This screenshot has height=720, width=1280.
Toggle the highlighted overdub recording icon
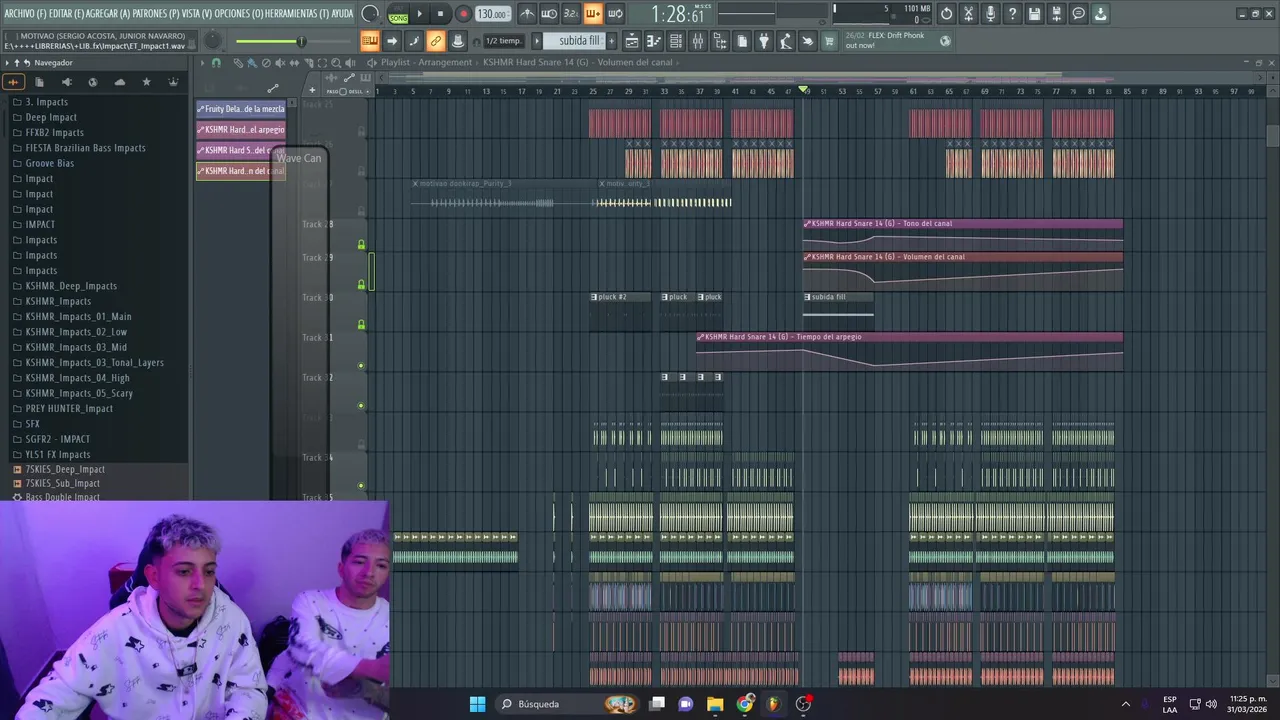coord(593,14)
